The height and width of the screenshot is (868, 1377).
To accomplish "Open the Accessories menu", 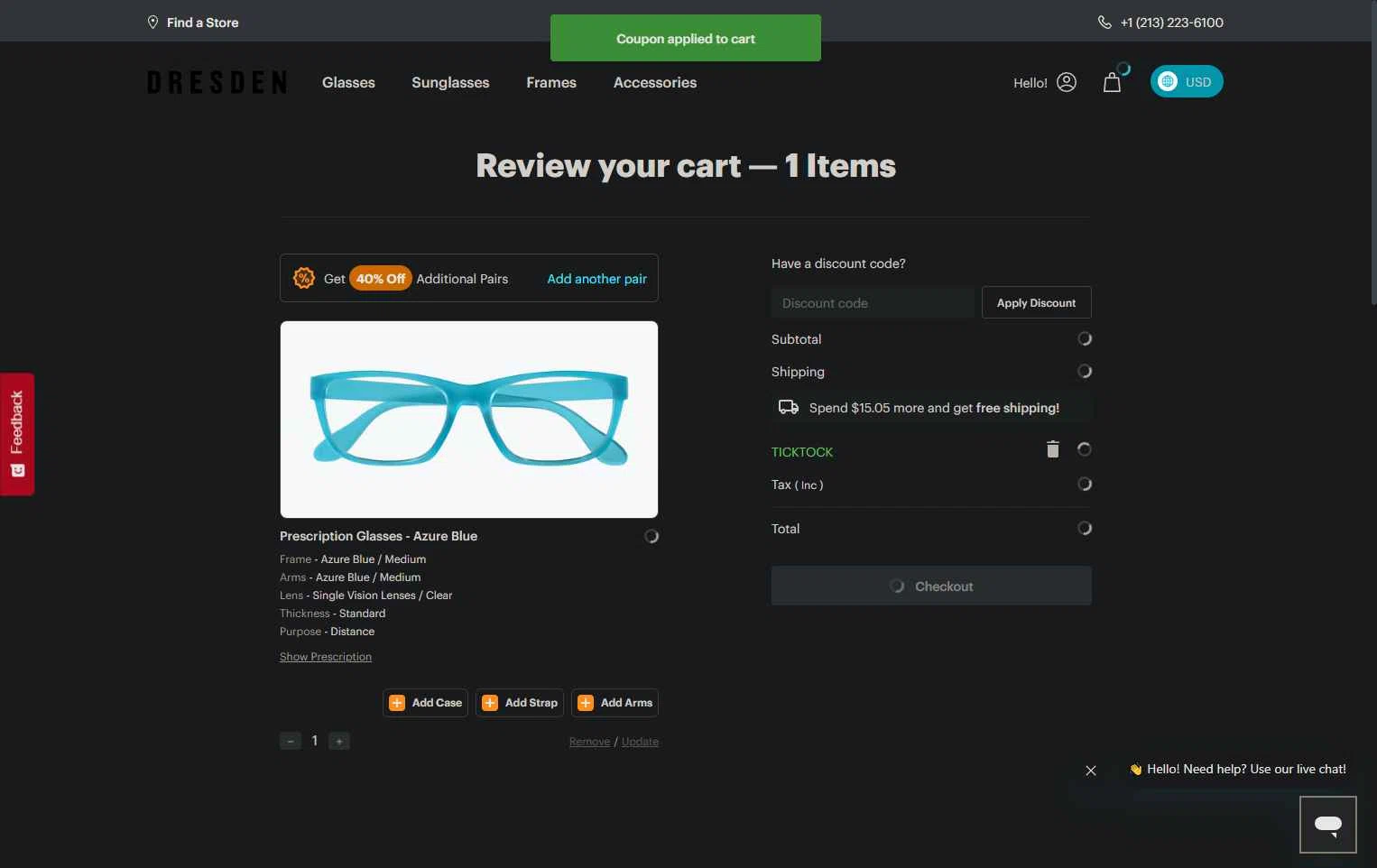I will pyautogui.click(x=655, y=82).
